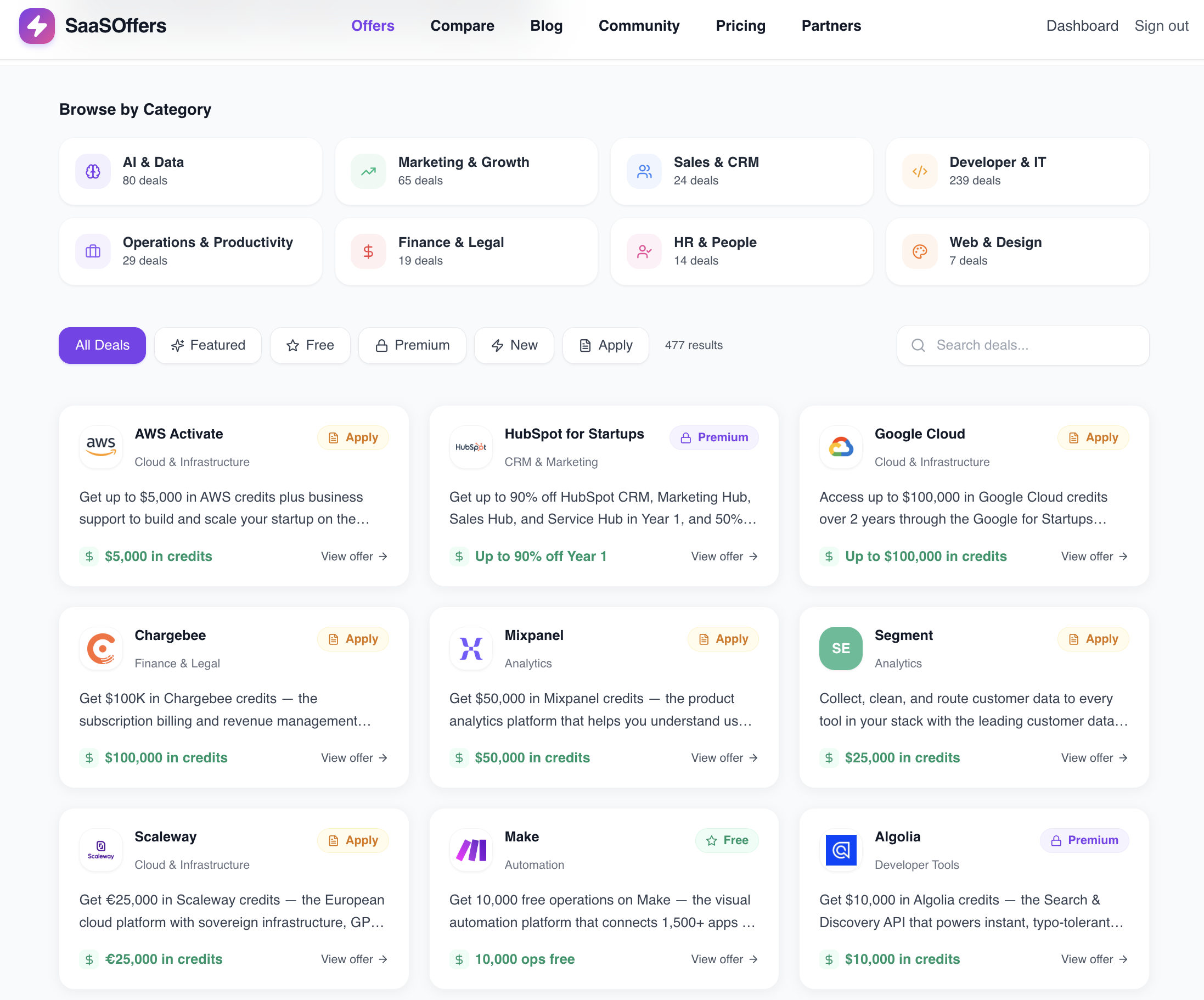
Task: Click Sign out link
Action: [x=1161, y=26]
